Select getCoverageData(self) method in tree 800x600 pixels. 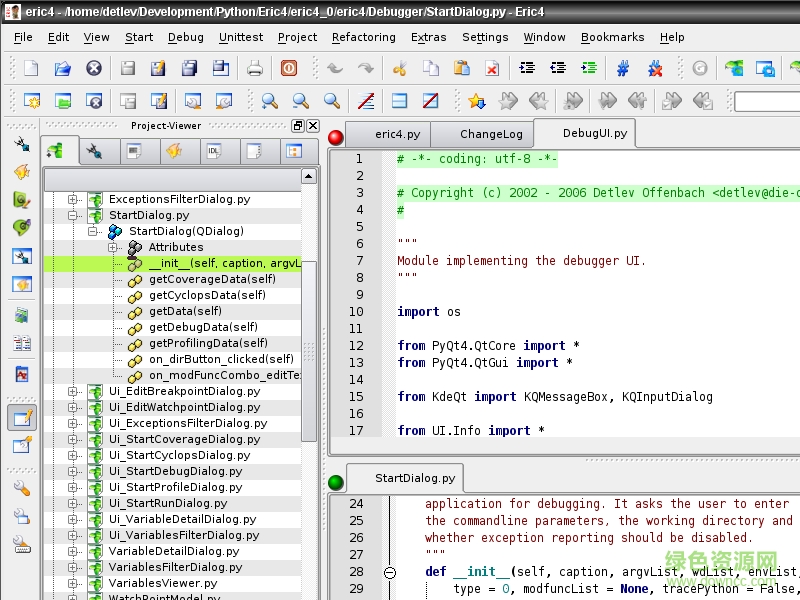pos(212,279)
